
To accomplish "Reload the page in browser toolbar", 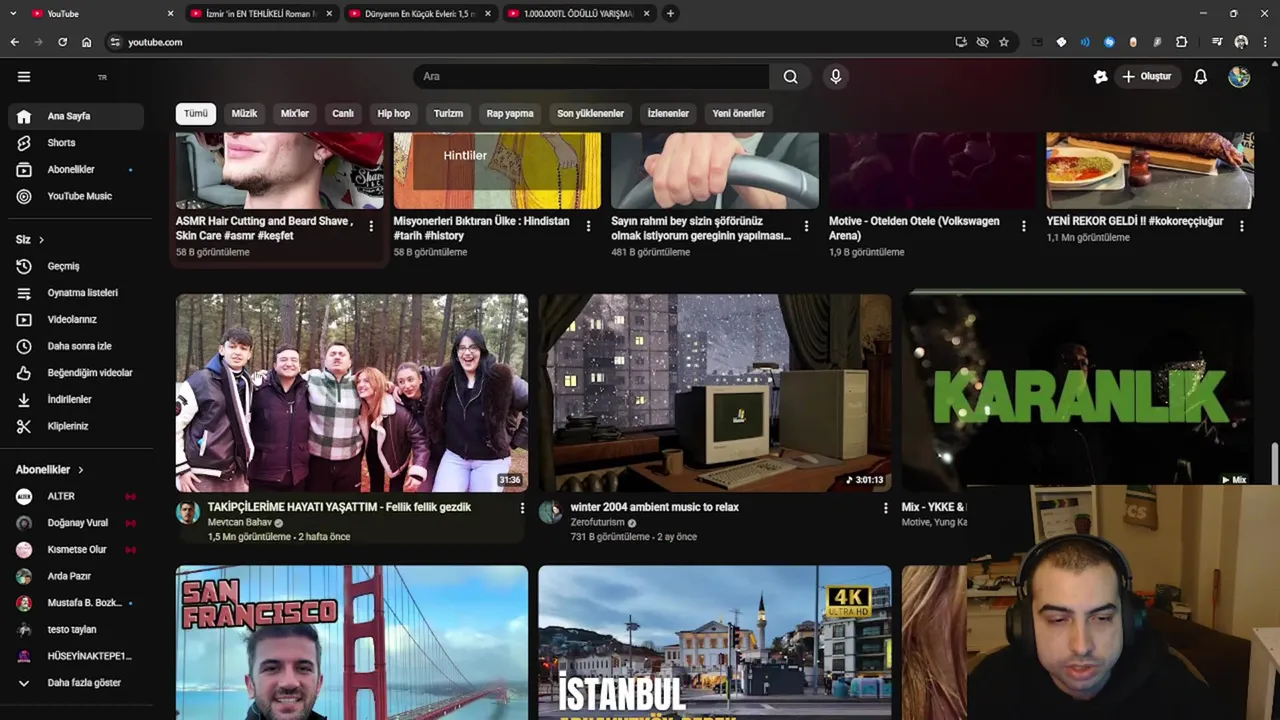I will pos(62,42).
